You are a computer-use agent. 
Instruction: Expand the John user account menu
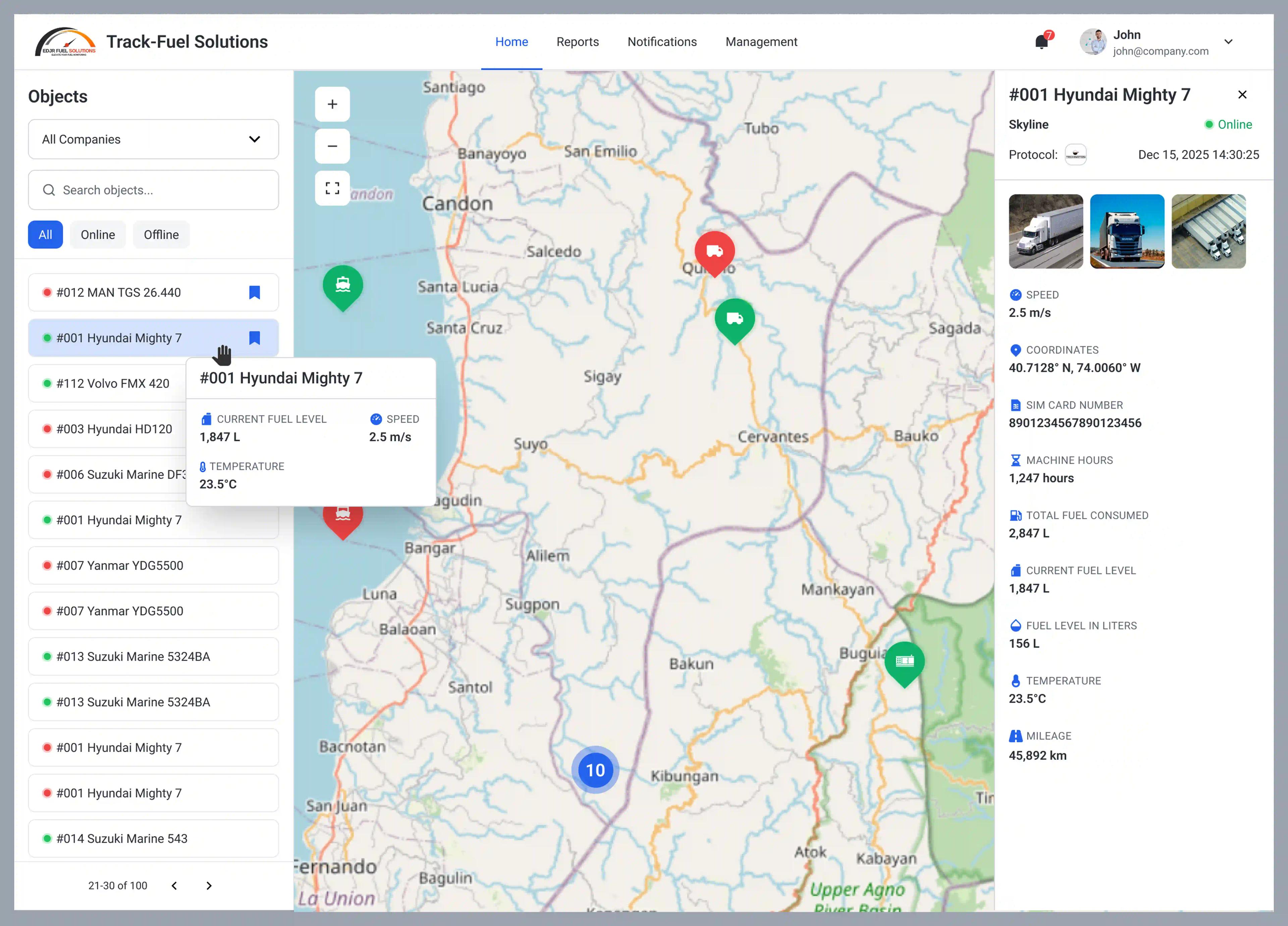tap(1228, 42)
